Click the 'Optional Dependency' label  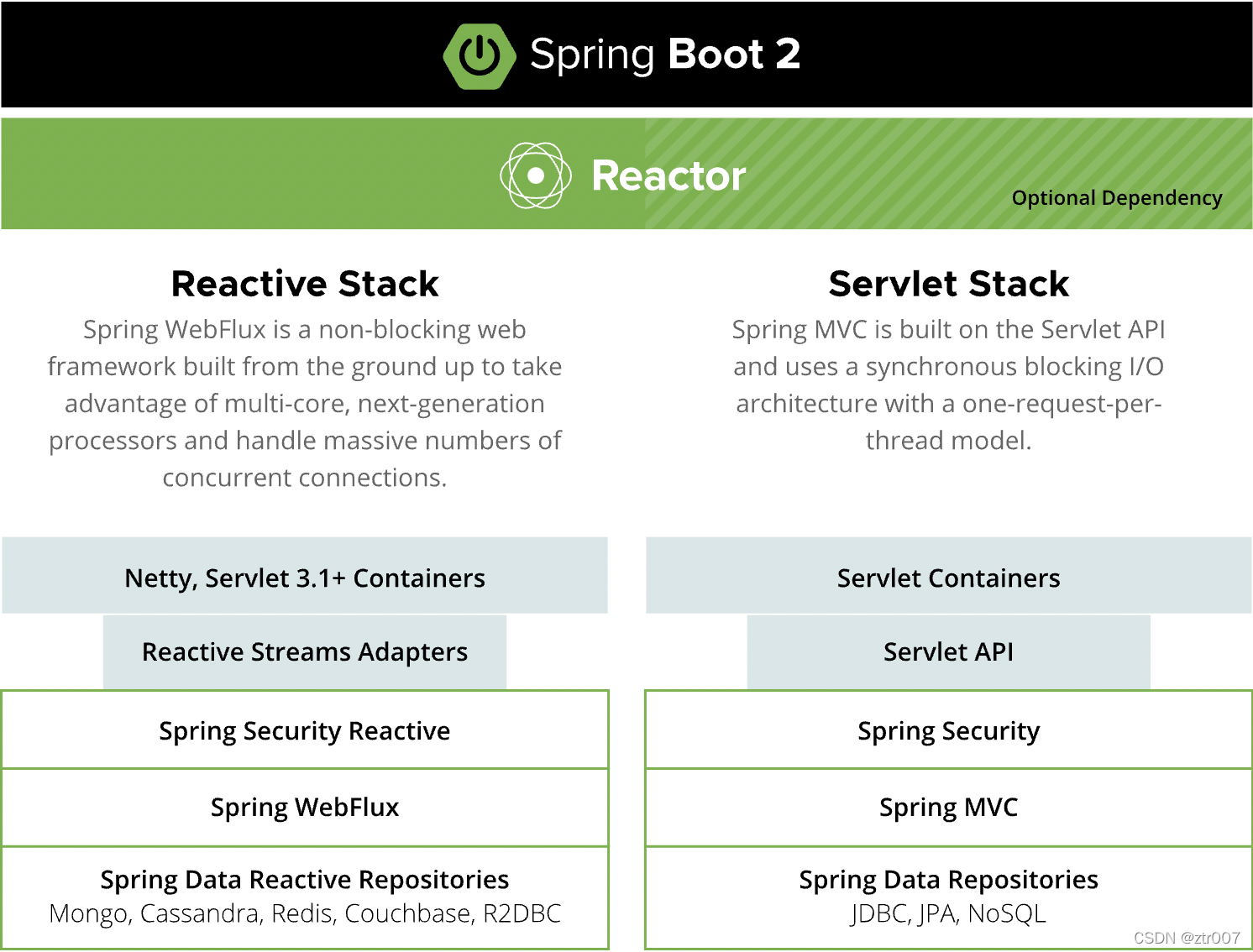pyautogui.click(x=1117, y=198)
